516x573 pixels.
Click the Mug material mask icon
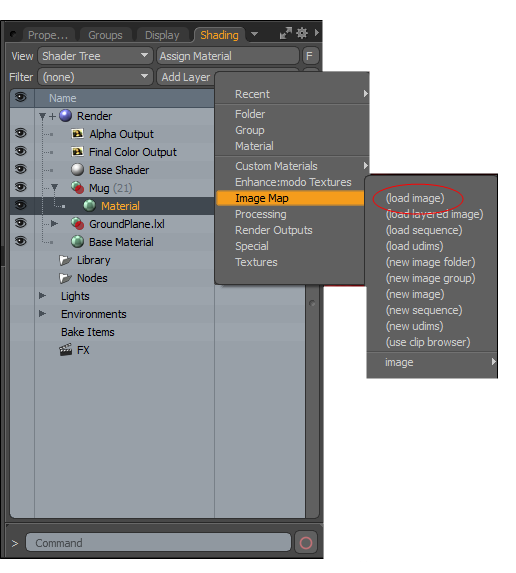tap(77, 188)
